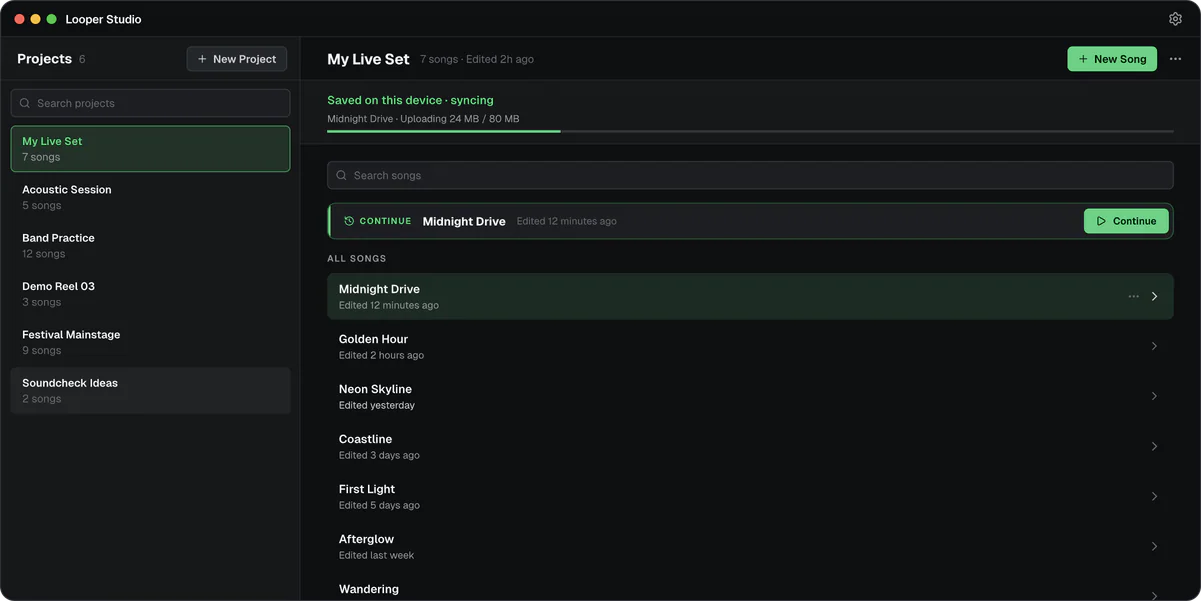Click the '7 songs · Edited 2h ago' header text

(x=477, y=59)
